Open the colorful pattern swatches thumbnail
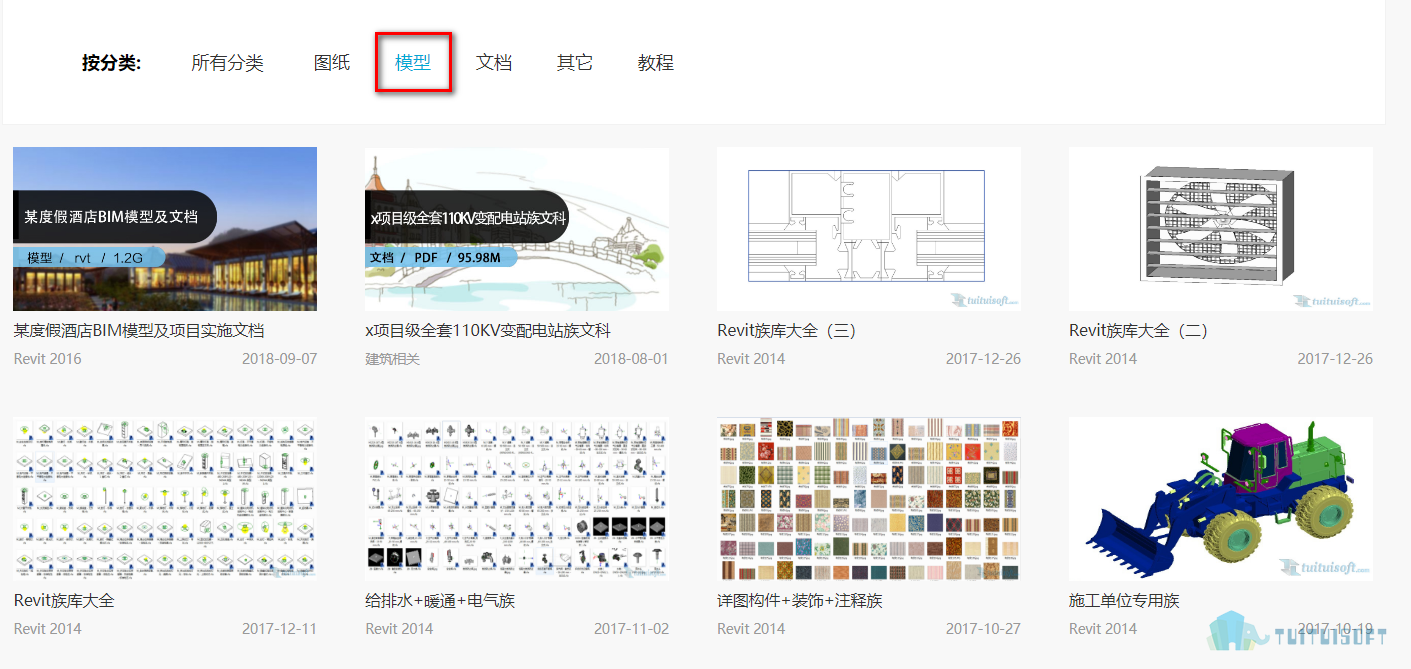 [869, 499]
